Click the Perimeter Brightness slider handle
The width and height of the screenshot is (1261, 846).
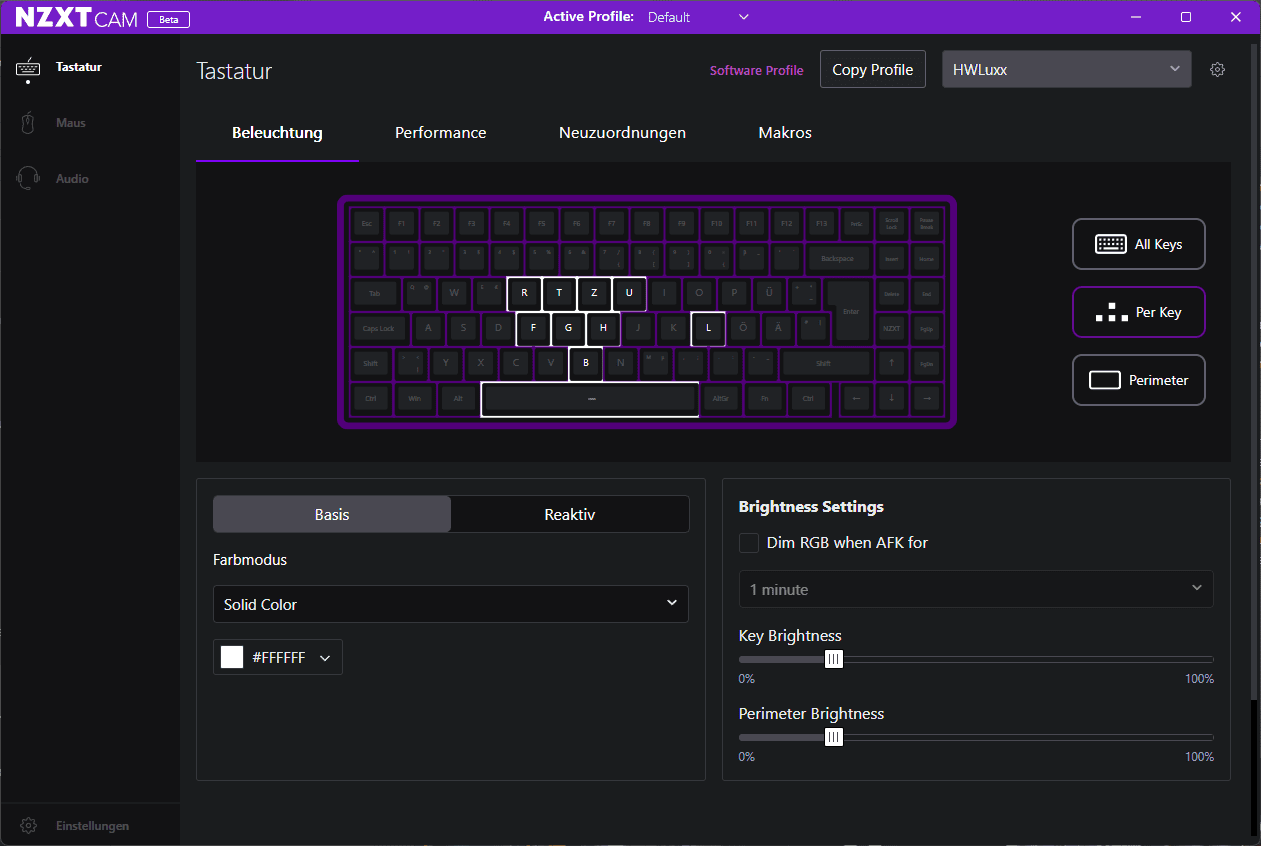[x=834, y=737]
